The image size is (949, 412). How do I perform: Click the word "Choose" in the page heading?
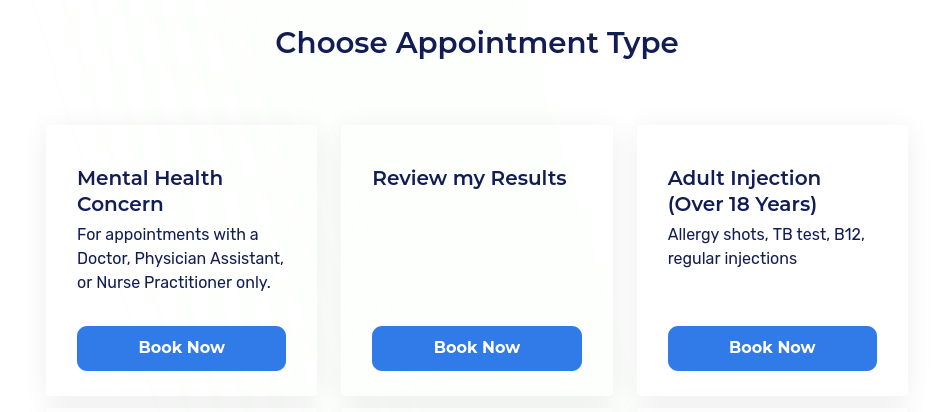pos(332,43)
